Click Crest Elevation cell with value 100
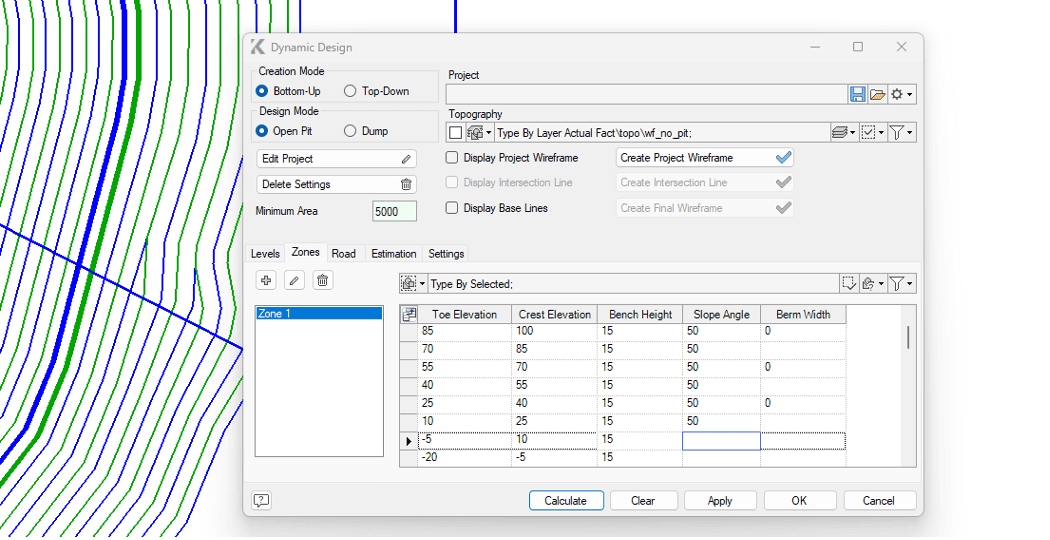This screenshot has height=540, width=1050. point(554,331)
